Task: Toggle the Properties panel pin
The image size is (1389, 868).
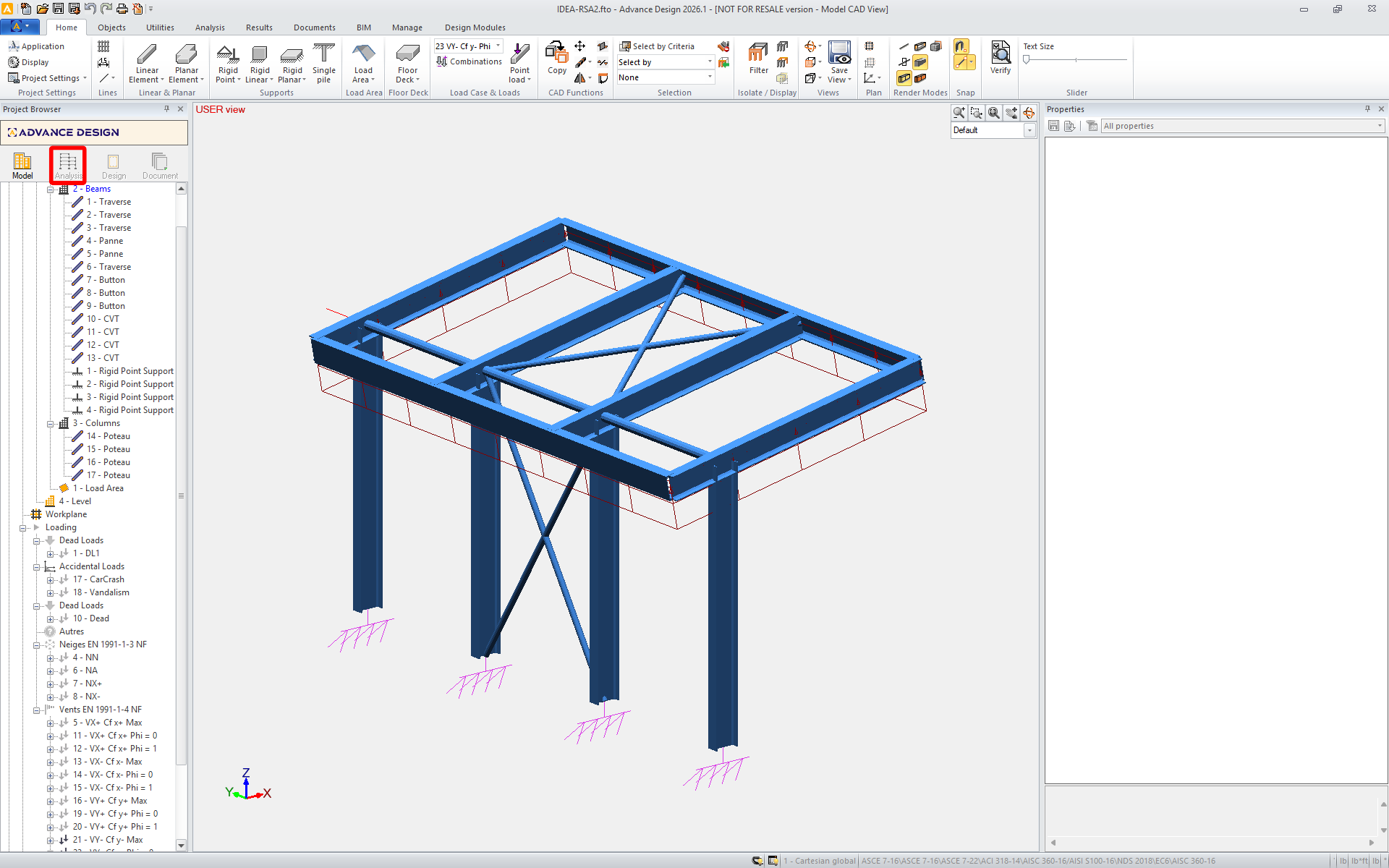Action: (x=1367, y=109)
